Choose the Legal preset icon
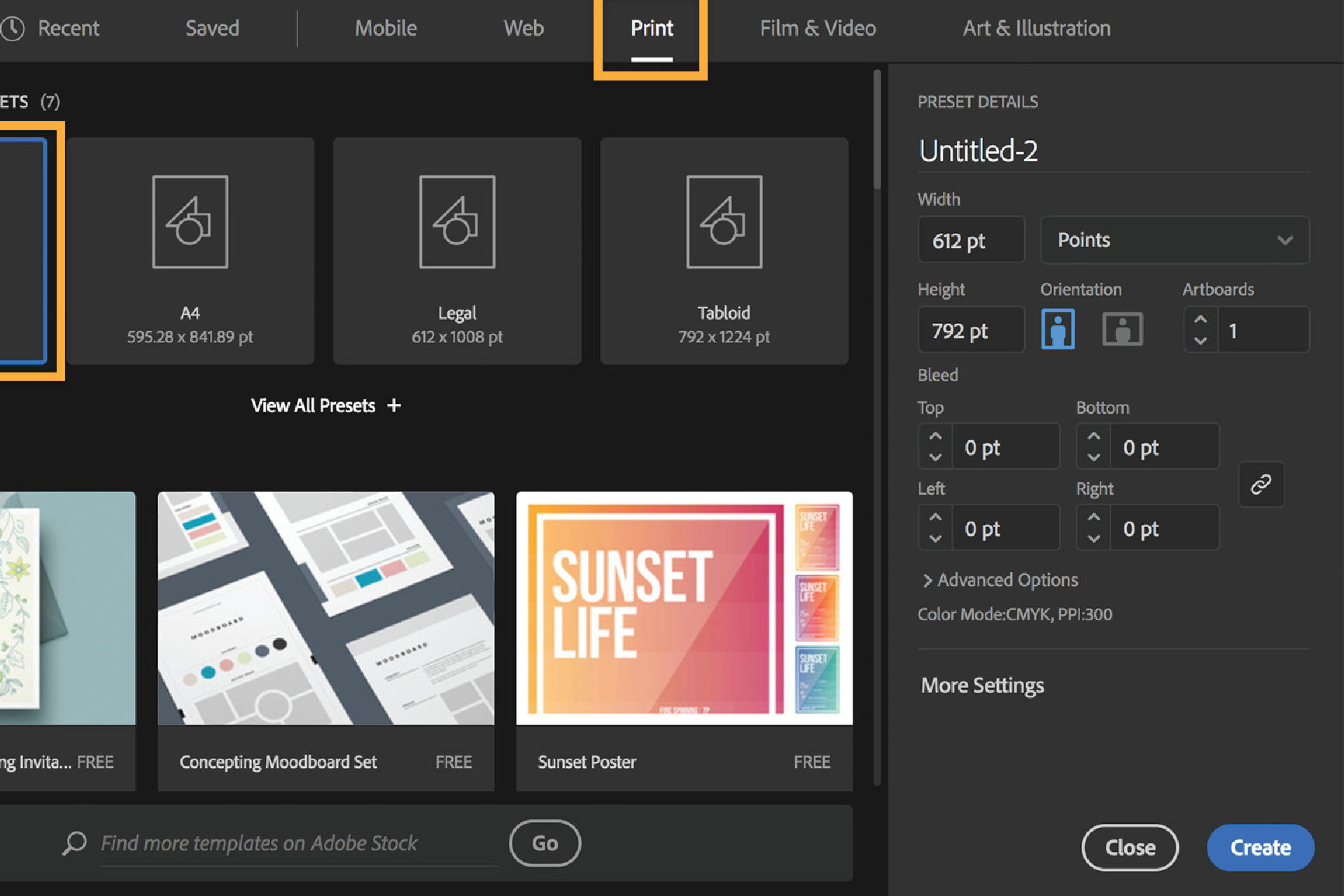Image resolution: width=1344 pixels, height=896 pixels. coord(457,222)
